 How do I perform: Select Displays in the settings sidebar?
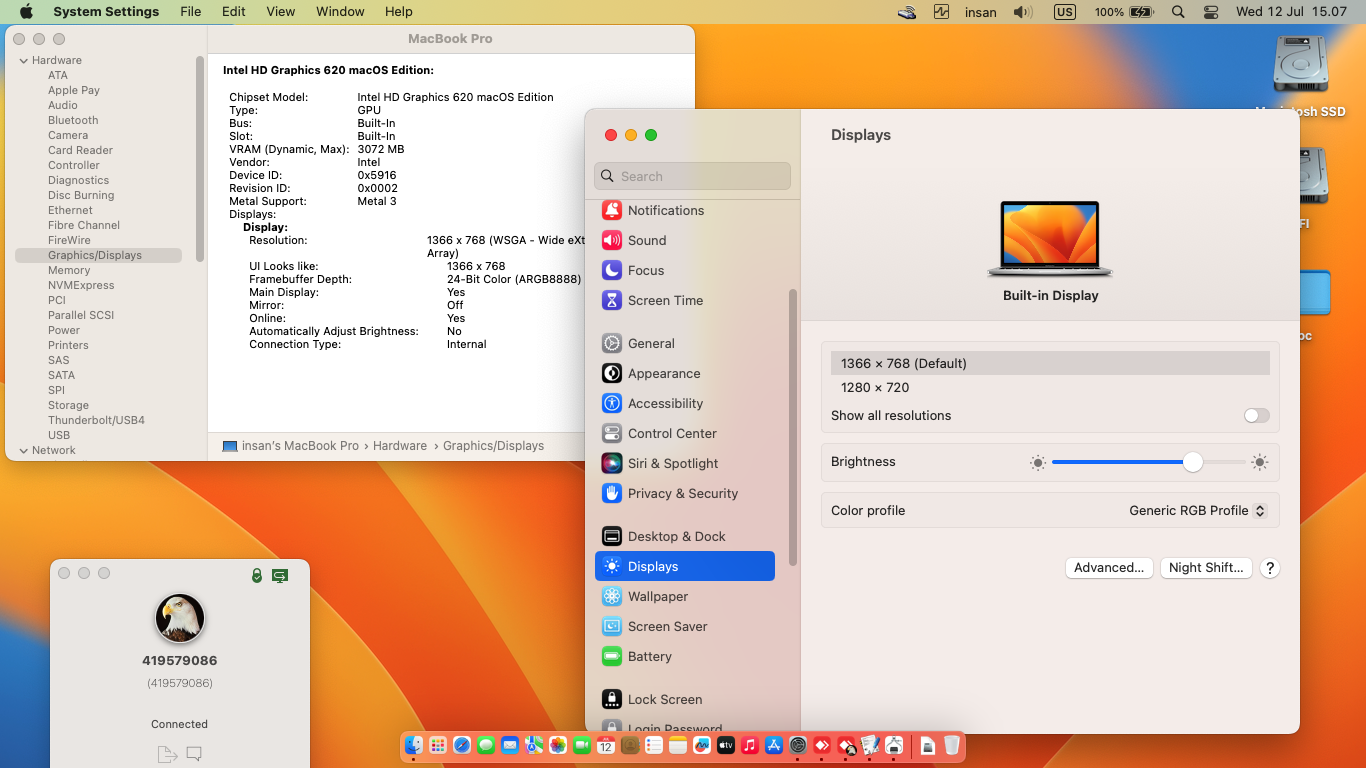tap(686, 566)
